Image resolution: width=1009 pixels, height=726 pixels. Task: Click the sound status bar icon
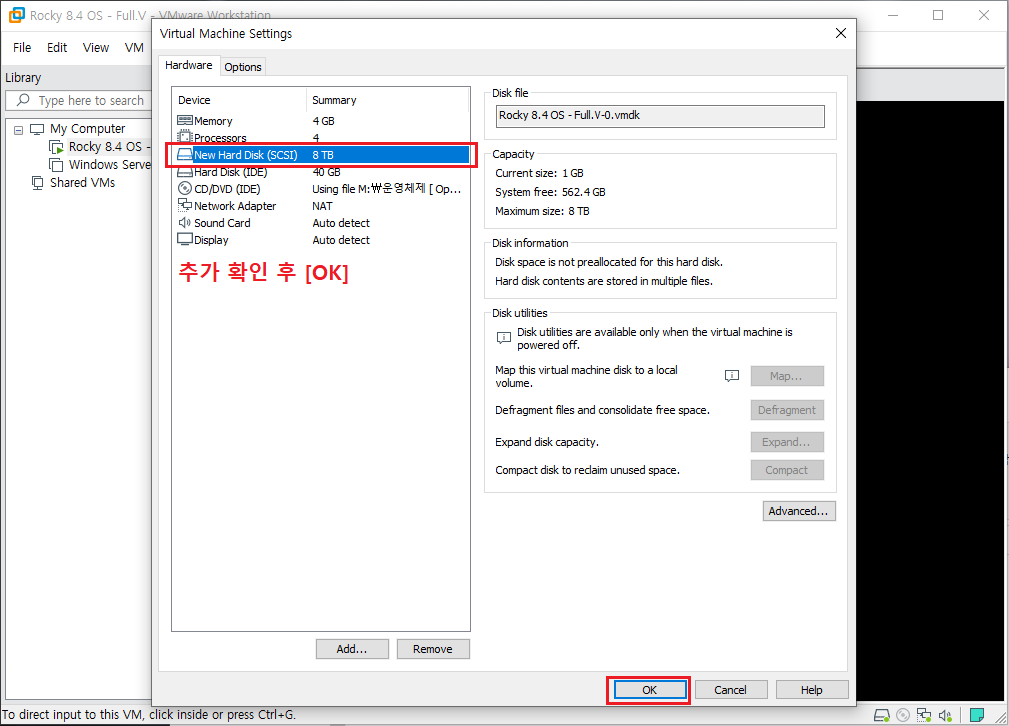[945, 715]
